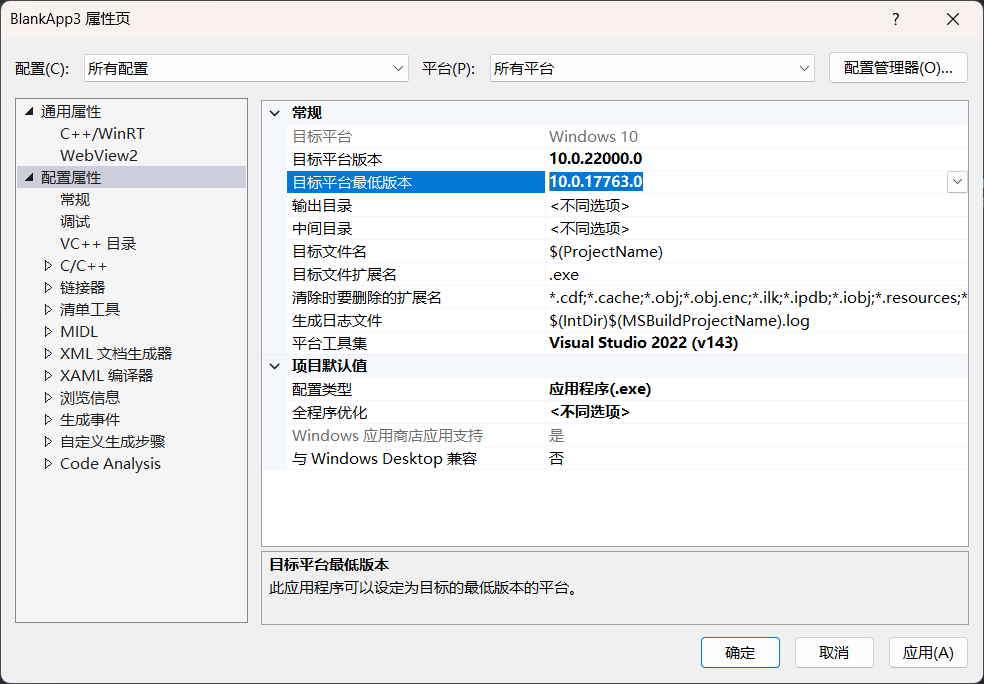Click the help question mark in title bar
The width and height of the screenshot is (984, 684).
click(x=896, y=19)
